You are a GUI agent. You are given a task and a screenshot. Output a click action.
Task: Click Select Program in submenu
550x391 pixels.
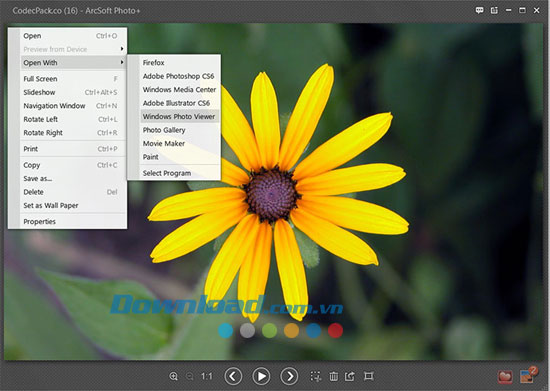tap(180, 173)
